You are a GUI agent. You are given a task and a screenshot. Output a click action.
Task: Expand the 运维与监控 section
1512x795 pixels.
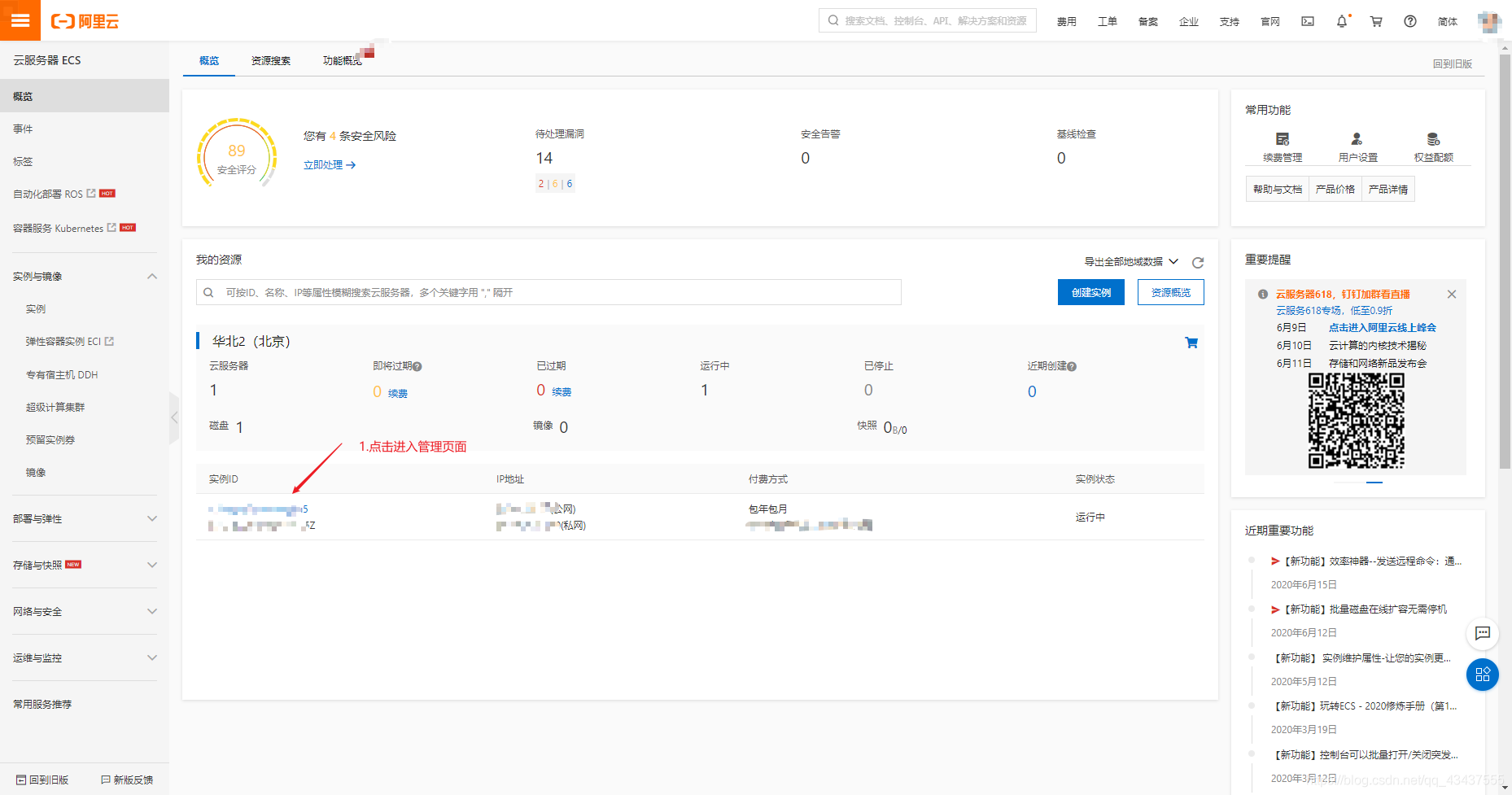coord(152,657)
